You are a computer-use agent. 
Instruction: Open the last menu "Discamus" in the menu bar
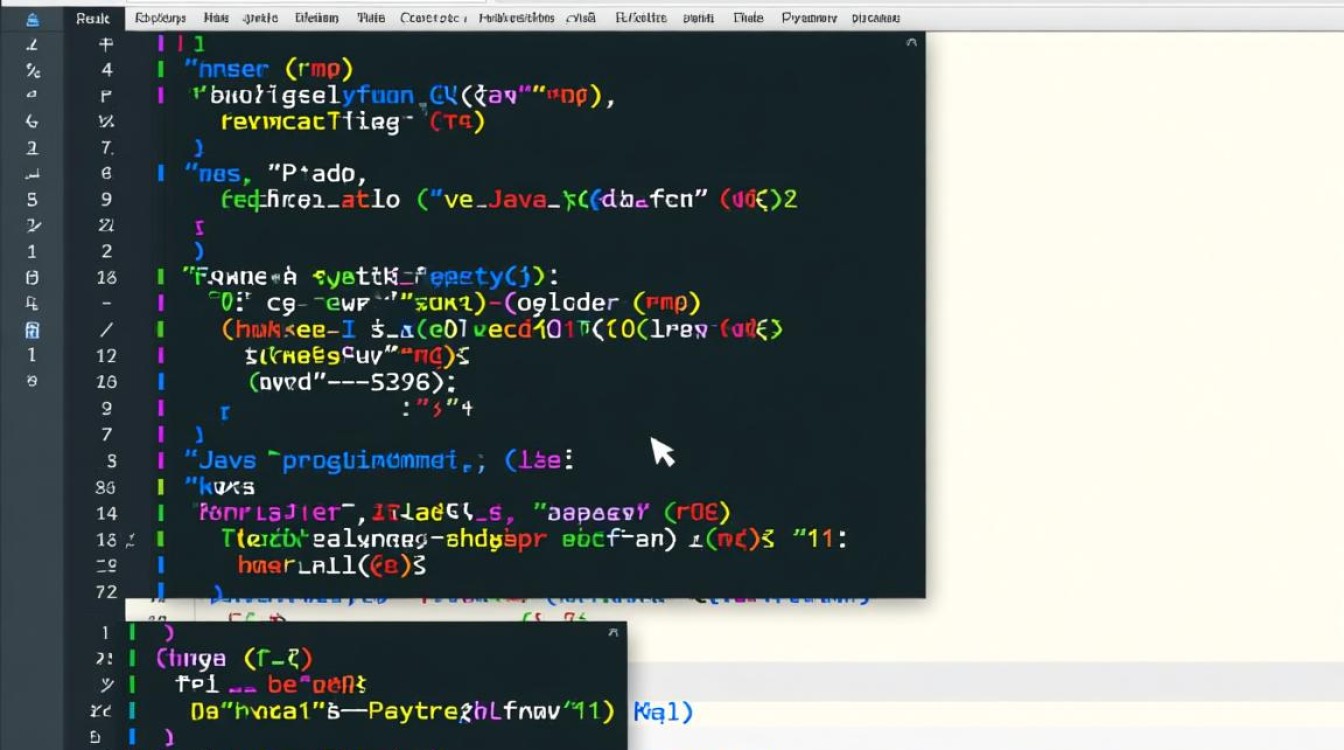coord(875,18)
